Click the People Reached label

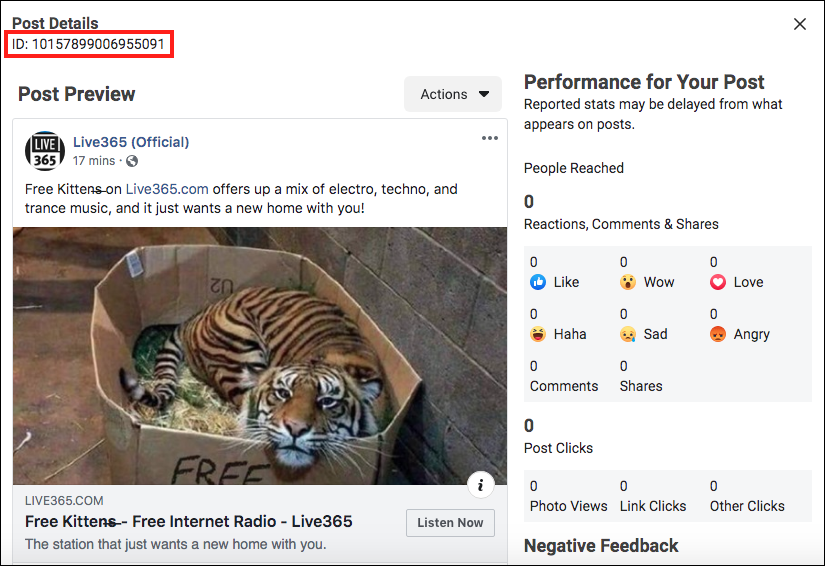coord(574,168)
